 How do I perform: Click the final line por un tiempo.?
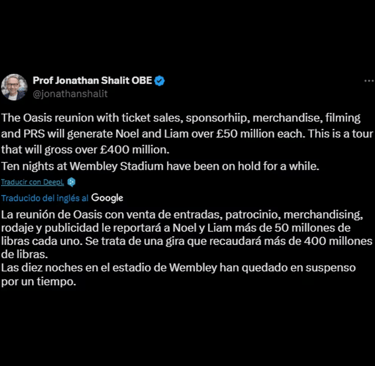pos(39,282)
